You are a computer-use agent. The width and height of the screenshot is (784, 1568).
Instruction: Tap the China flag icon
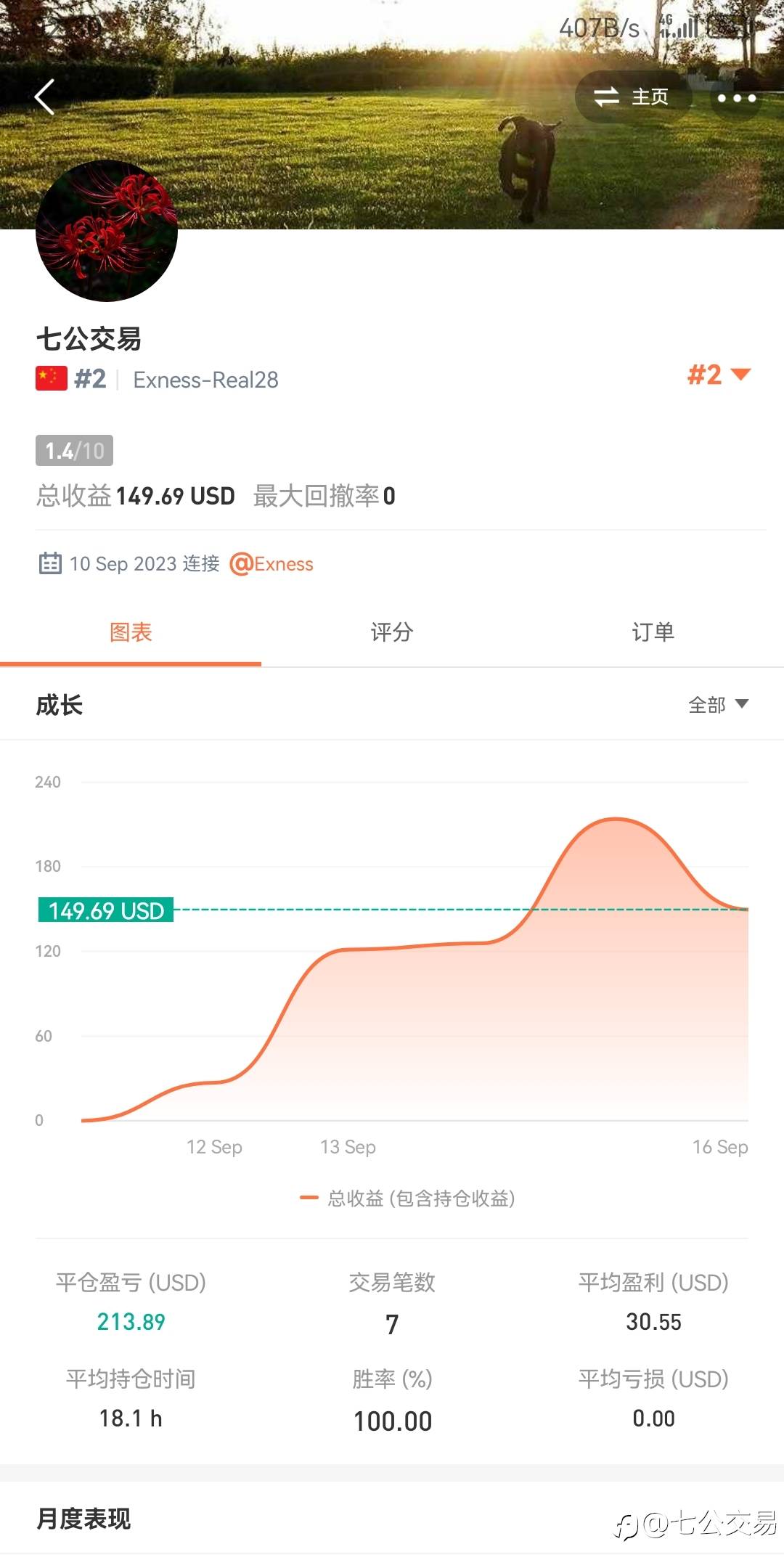coord(52,379)
